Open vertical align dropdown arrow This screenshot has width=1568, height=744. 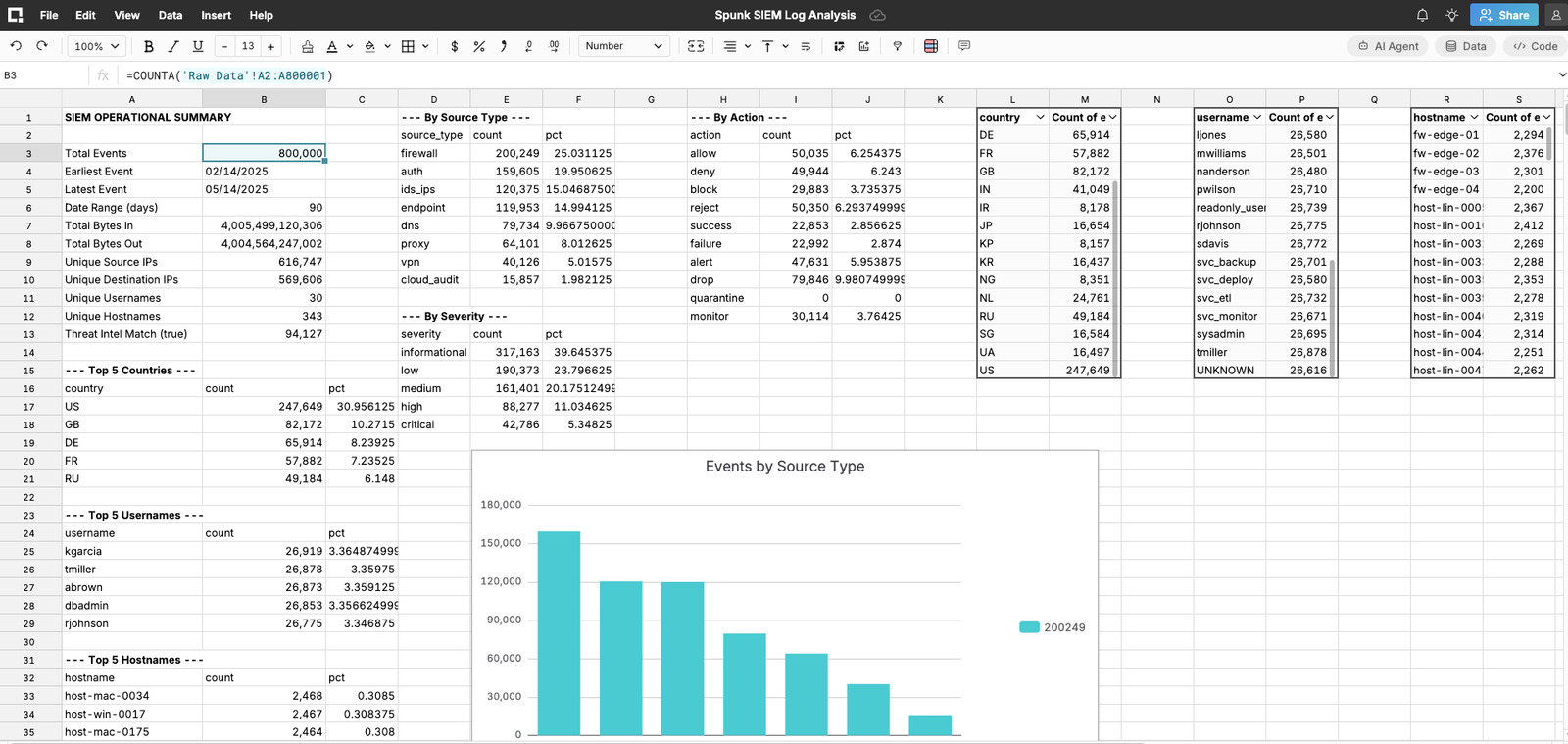(786, 46)
